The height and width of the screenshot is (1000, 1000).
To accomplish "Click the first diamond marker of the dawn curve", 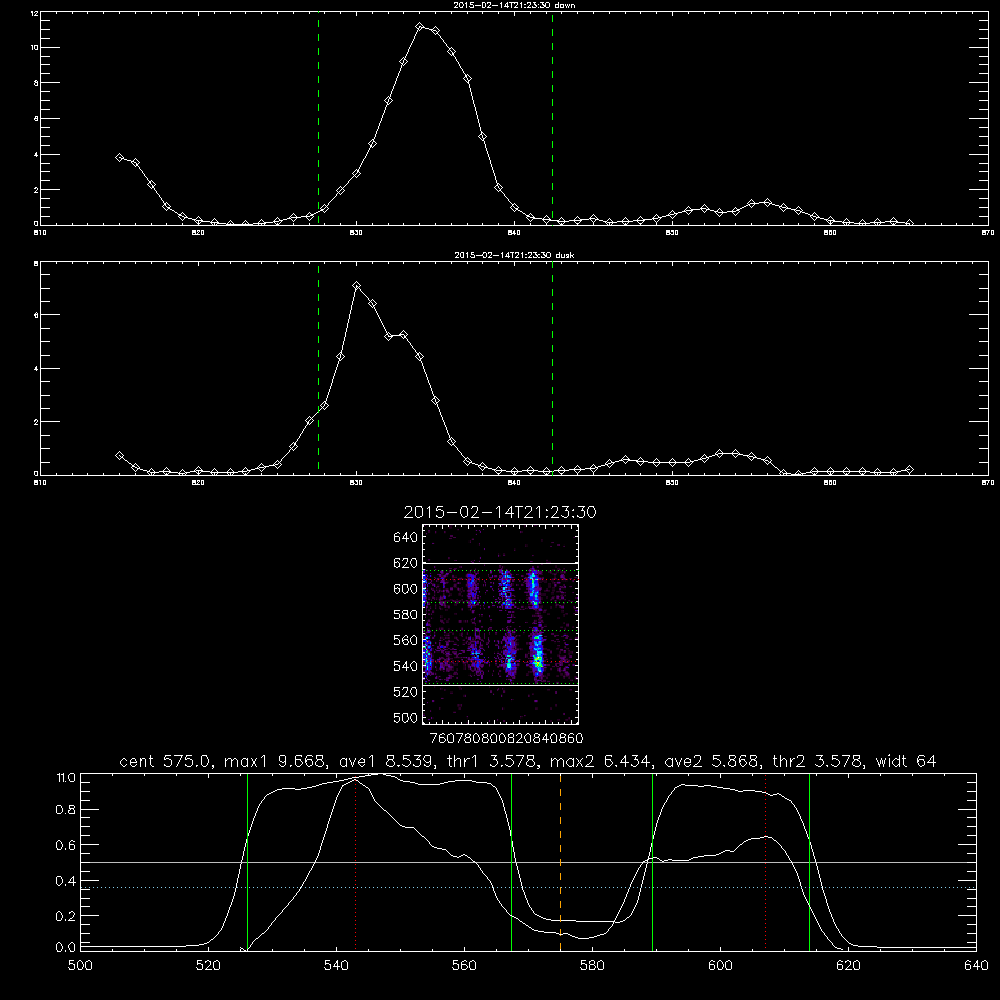I will (x=119, y=157).
